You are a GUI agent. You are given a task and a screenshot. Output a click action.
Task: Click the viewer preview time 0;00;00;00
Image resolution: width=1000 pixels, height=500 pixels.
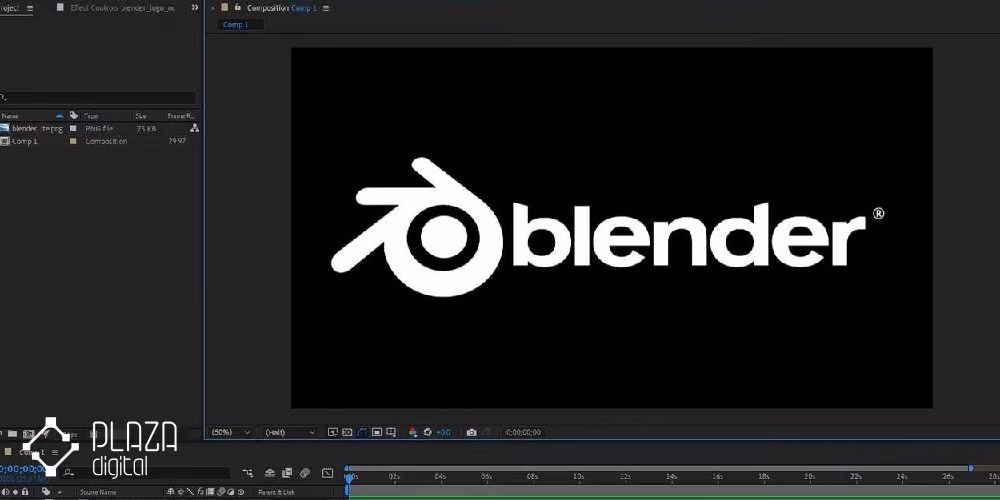tap(523, 432)
